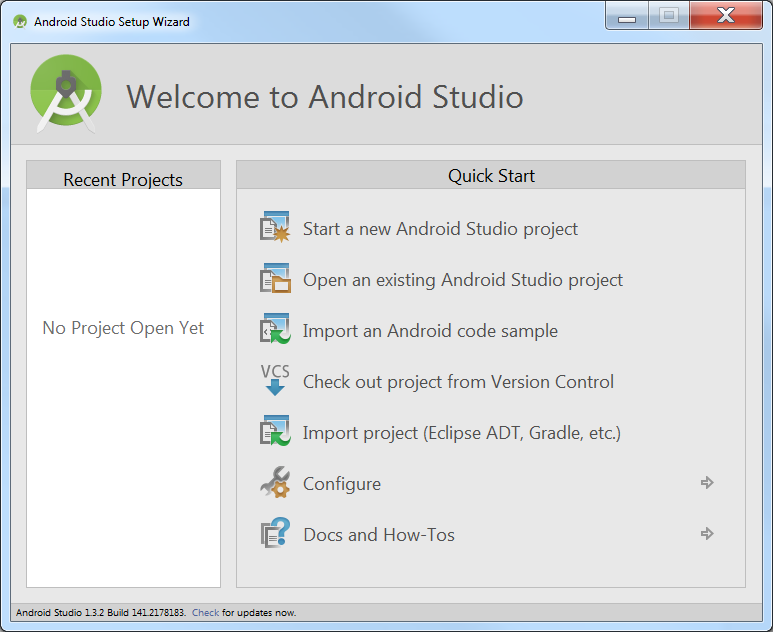Click the Android Studio 1.3.2 build text
This screenshot has height=632, width=773.
click(101, 613)
